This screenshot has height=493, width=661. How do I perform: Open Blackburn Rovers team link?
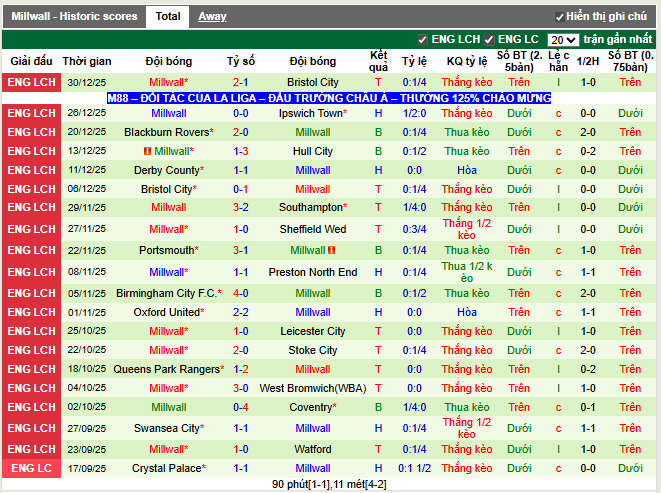pyautogui.click(x=169, y=132)
